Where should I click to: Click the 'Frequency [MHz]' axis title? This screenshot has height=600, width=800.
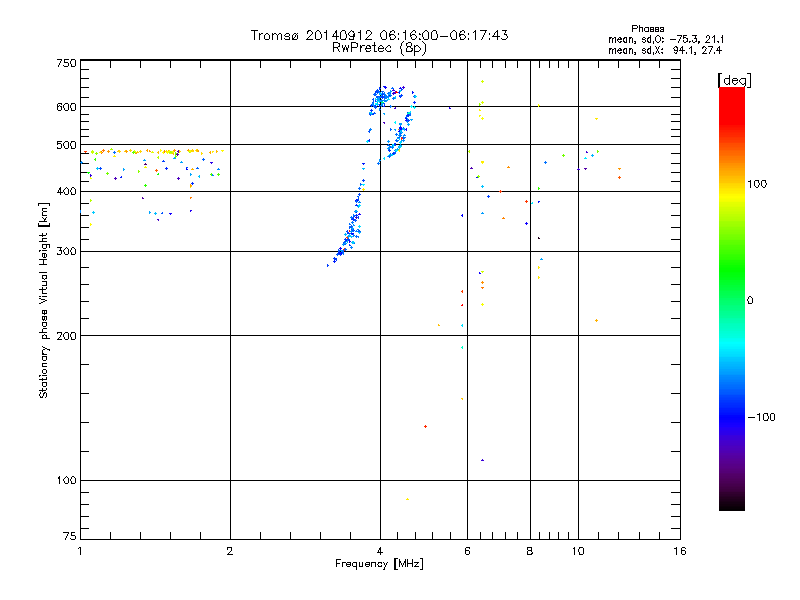pos(379,564)
